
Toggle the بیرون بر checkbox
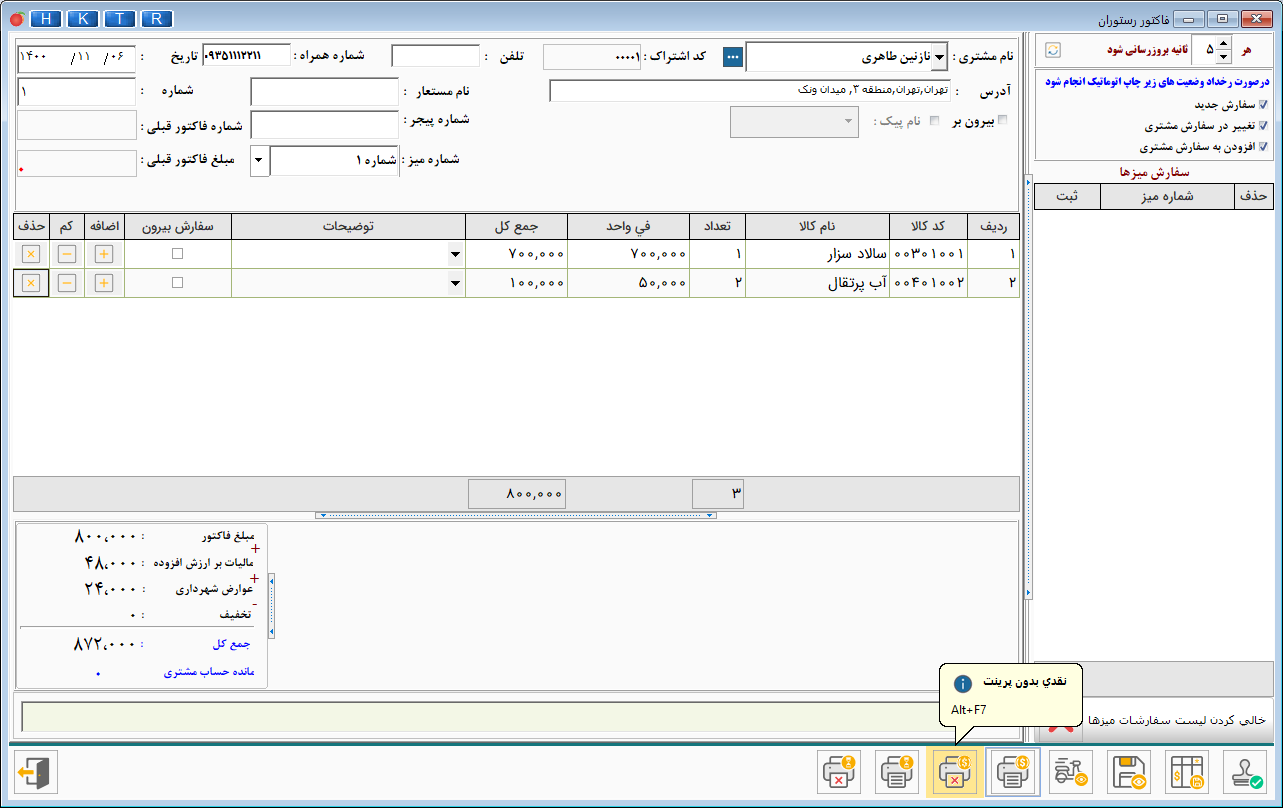coord(1003,120)
